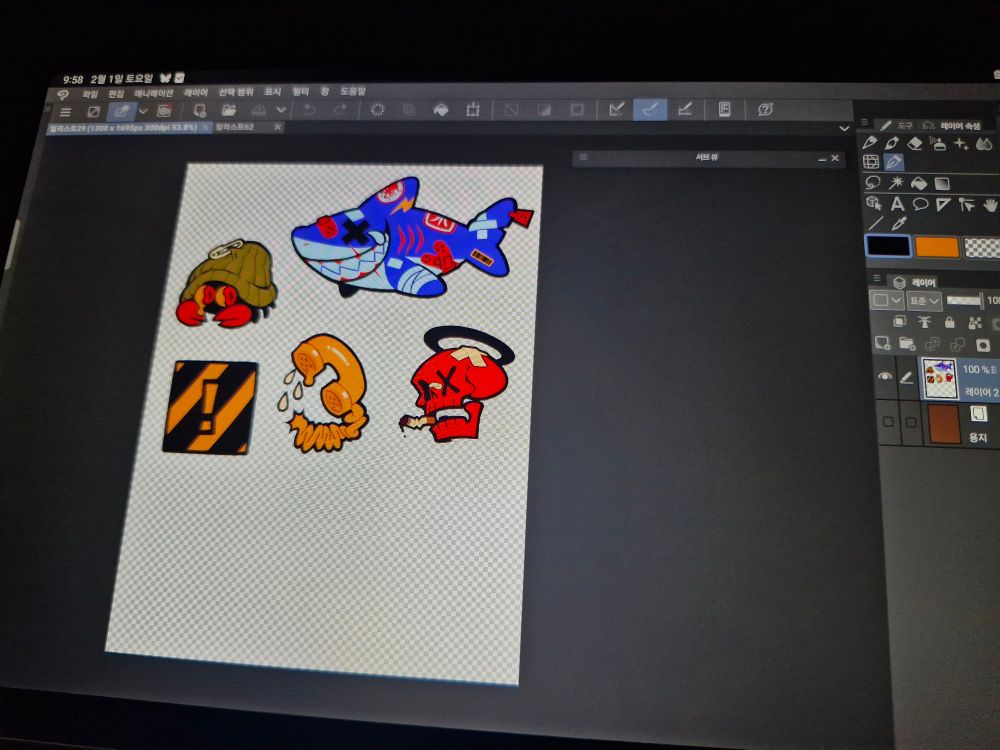Open the support question-mark icon
The width and height of the screenshot is (1000, 750).
[765, 110]
